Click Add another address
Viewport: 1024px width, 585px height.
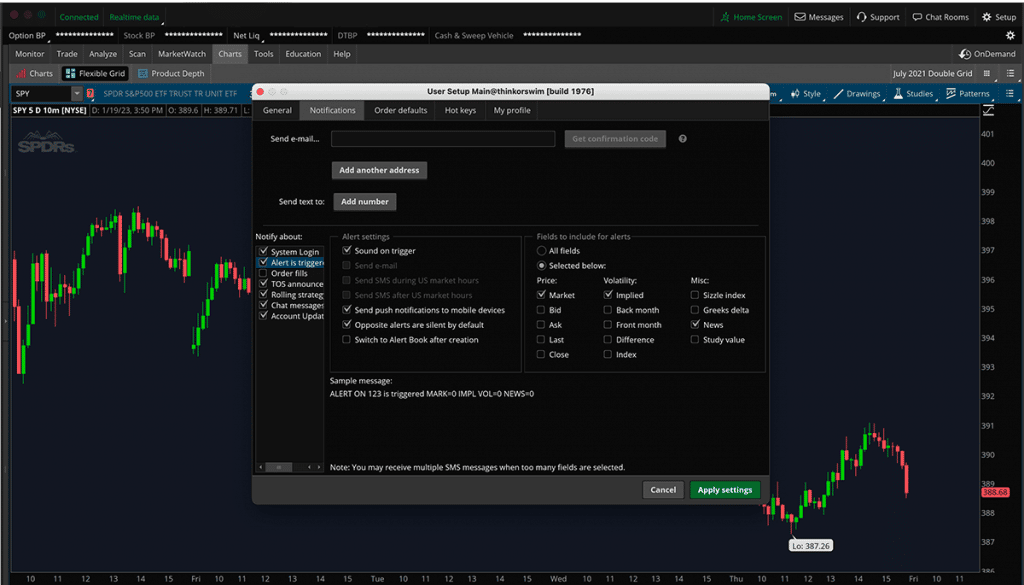[x=378, y=170]
